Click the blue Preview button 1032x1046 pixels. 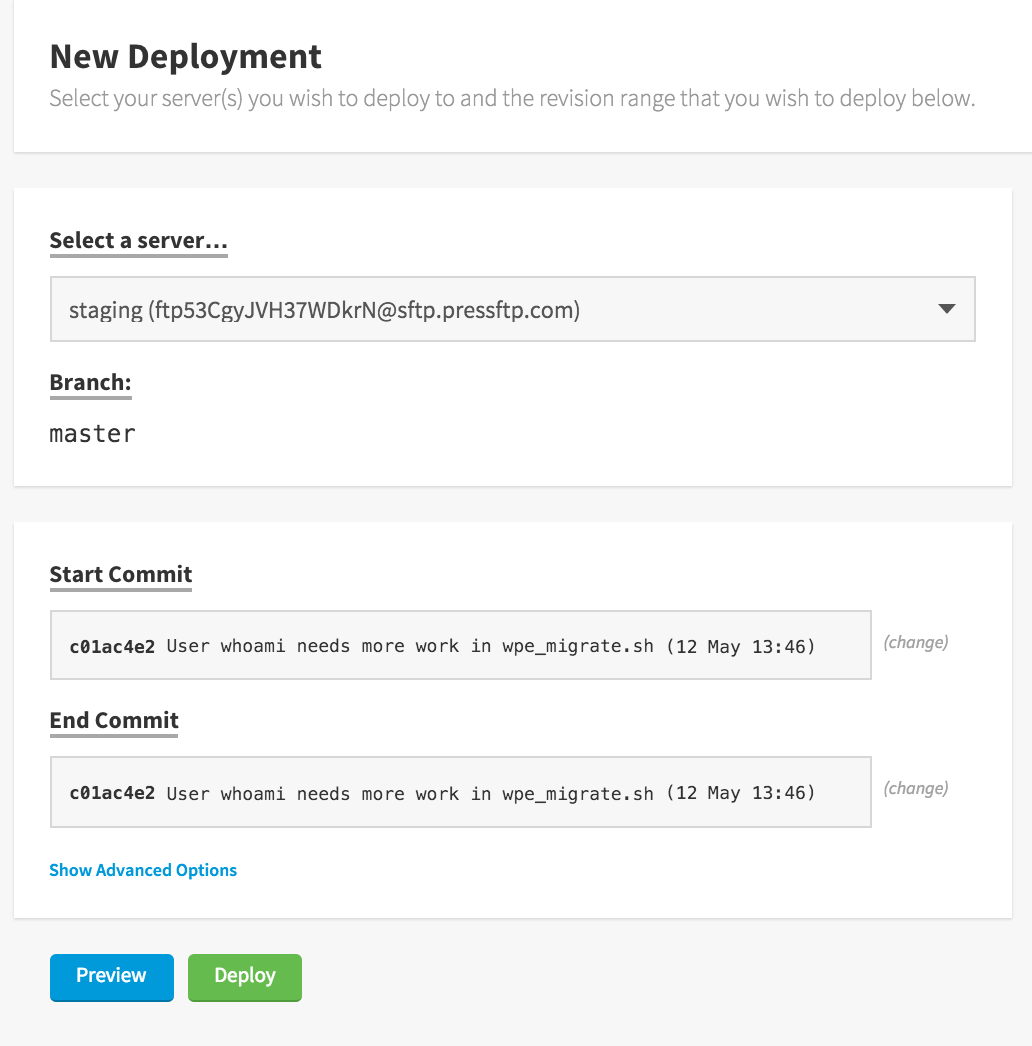(x=111, y=977)
